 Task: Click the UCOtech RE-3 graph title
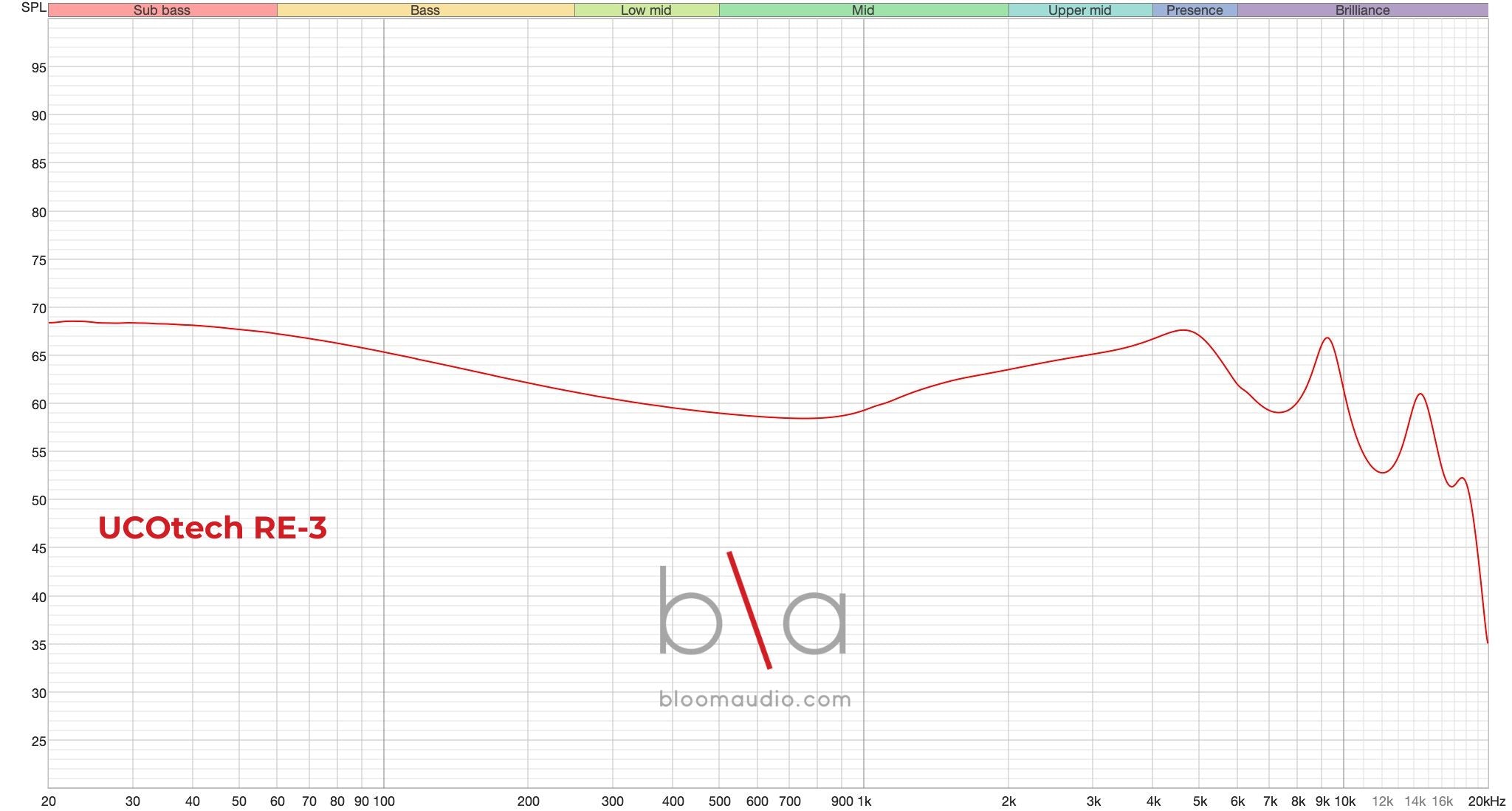(213, 527)
